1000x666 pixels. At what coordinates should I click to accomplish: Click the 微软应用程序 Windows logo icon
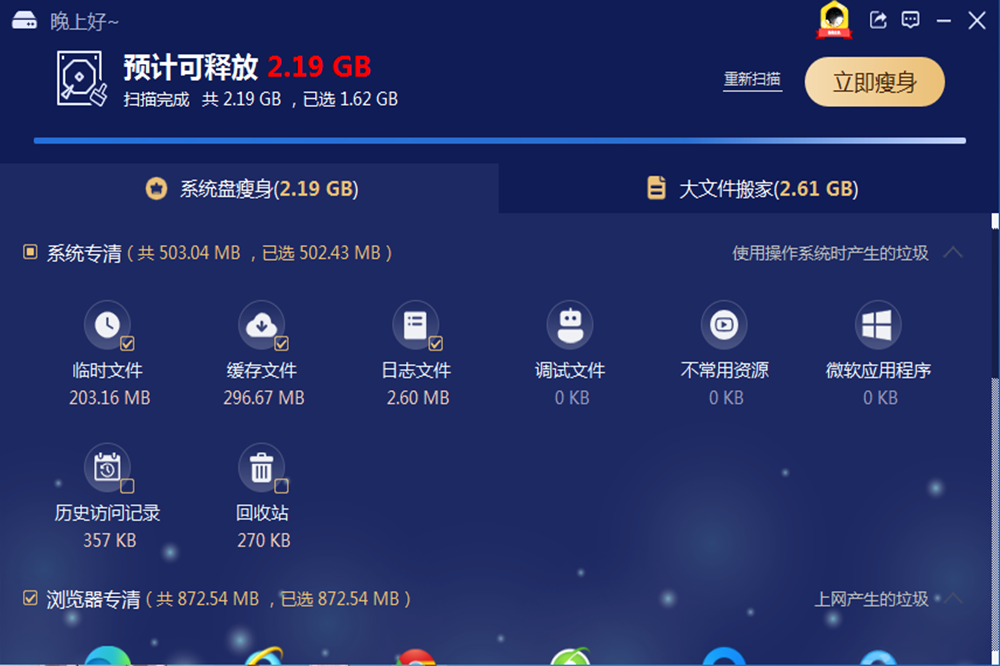pos(878,324)
